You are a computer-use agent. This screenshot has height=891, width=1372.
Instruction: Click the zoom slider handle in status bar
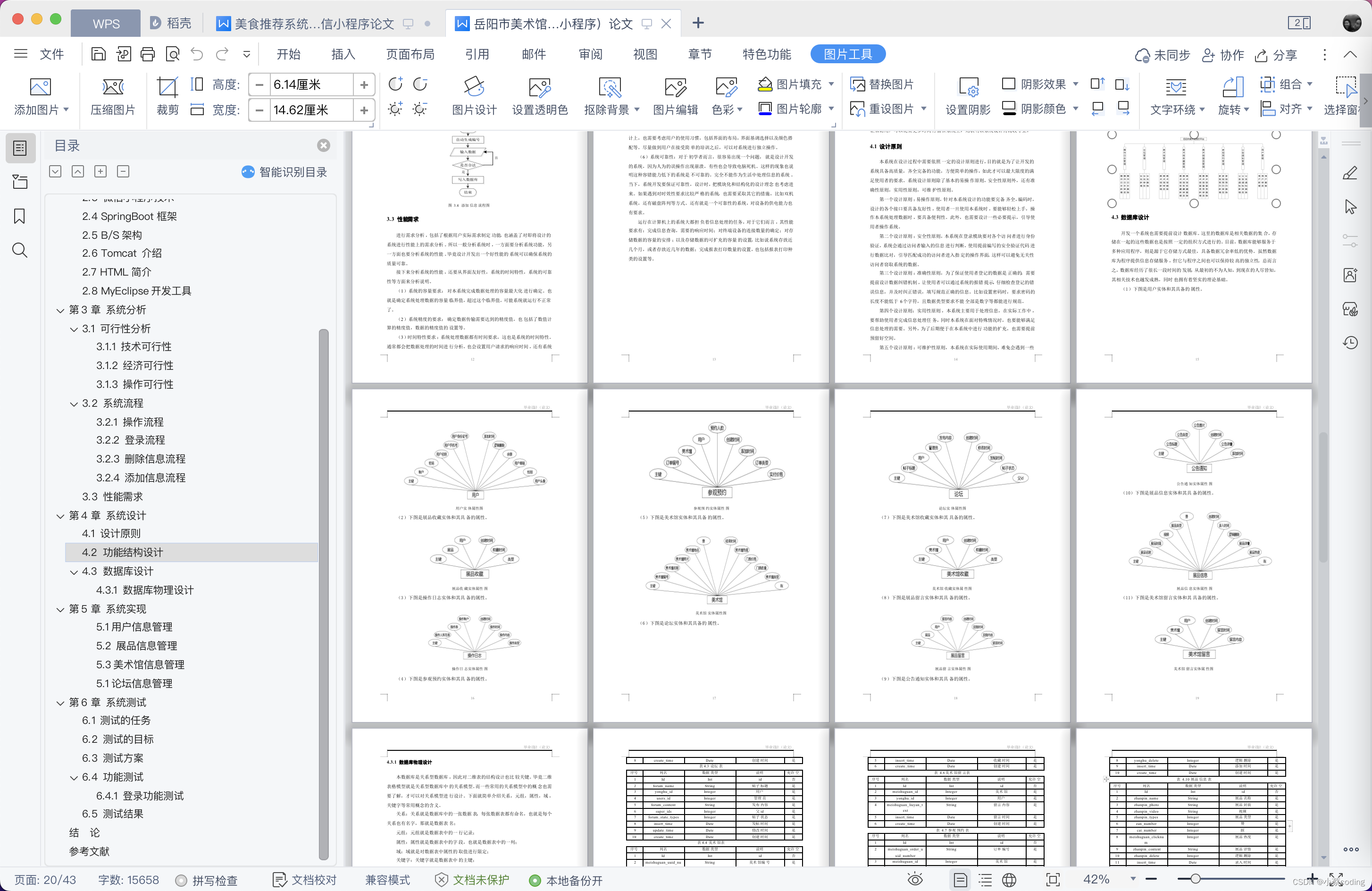click(1196, 879)
